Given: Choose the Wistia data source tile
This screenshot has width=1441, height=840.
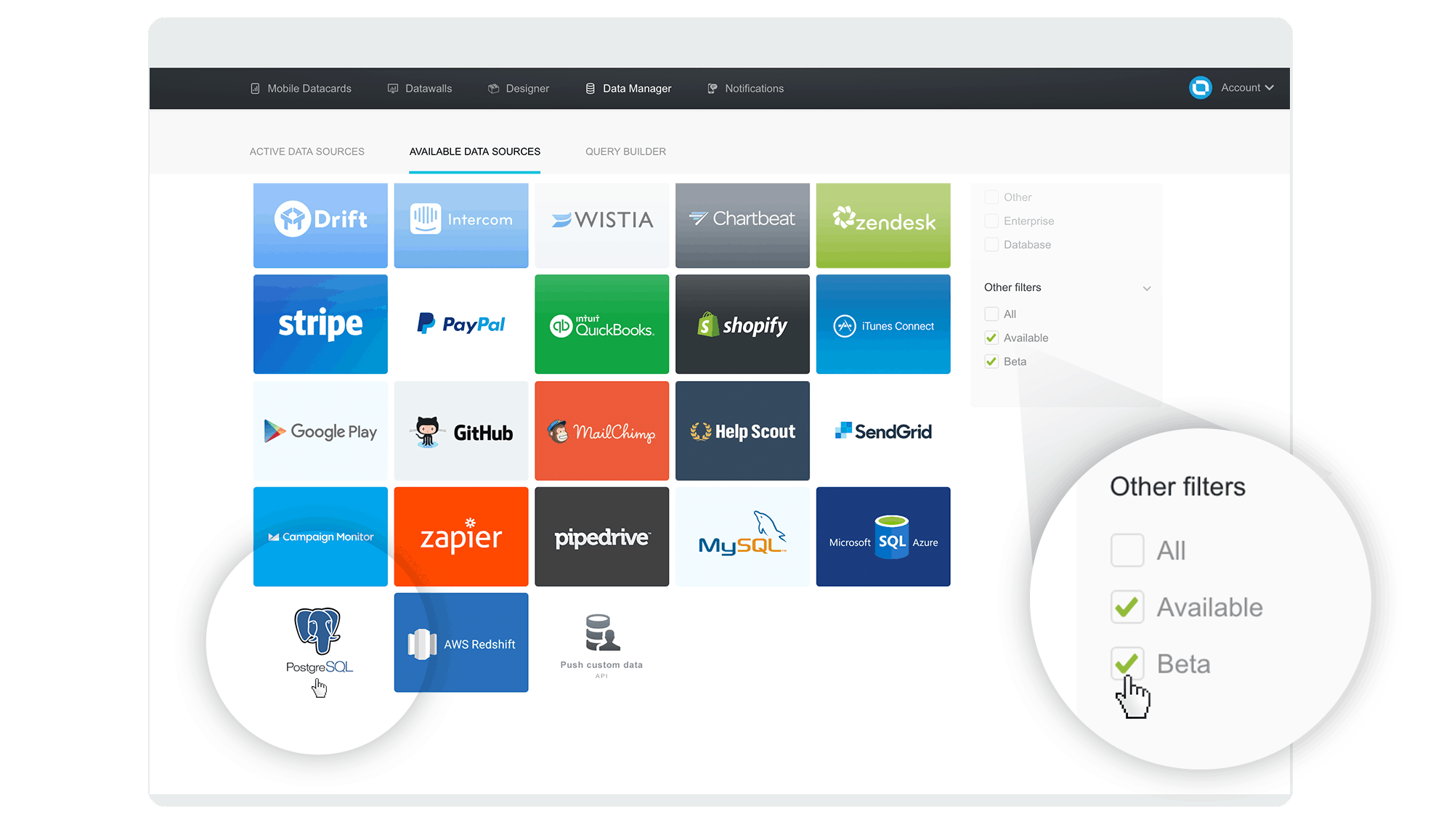Looking at the screenshot, I should point(602,225).
